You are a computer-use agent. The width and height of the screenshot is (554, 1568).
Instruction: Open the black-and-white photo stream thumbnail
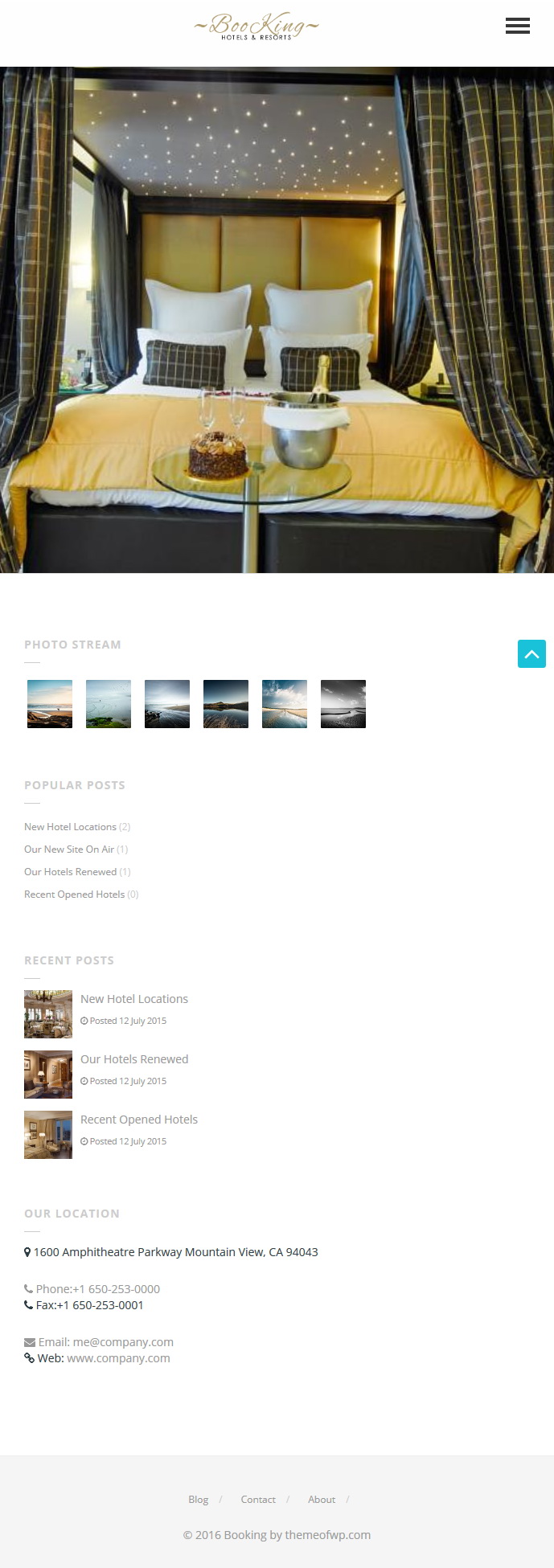pyautogui.click(x=343, y=704)
